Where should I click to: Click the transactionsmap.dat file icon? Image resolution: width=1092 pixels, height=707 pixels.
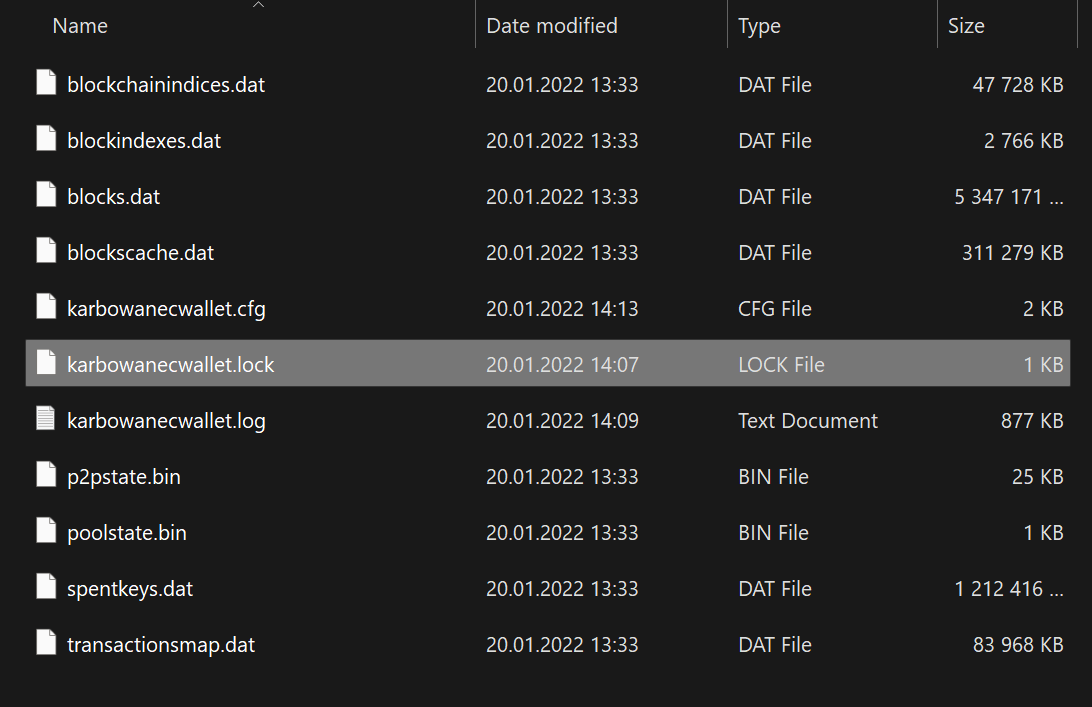[46, 642]
